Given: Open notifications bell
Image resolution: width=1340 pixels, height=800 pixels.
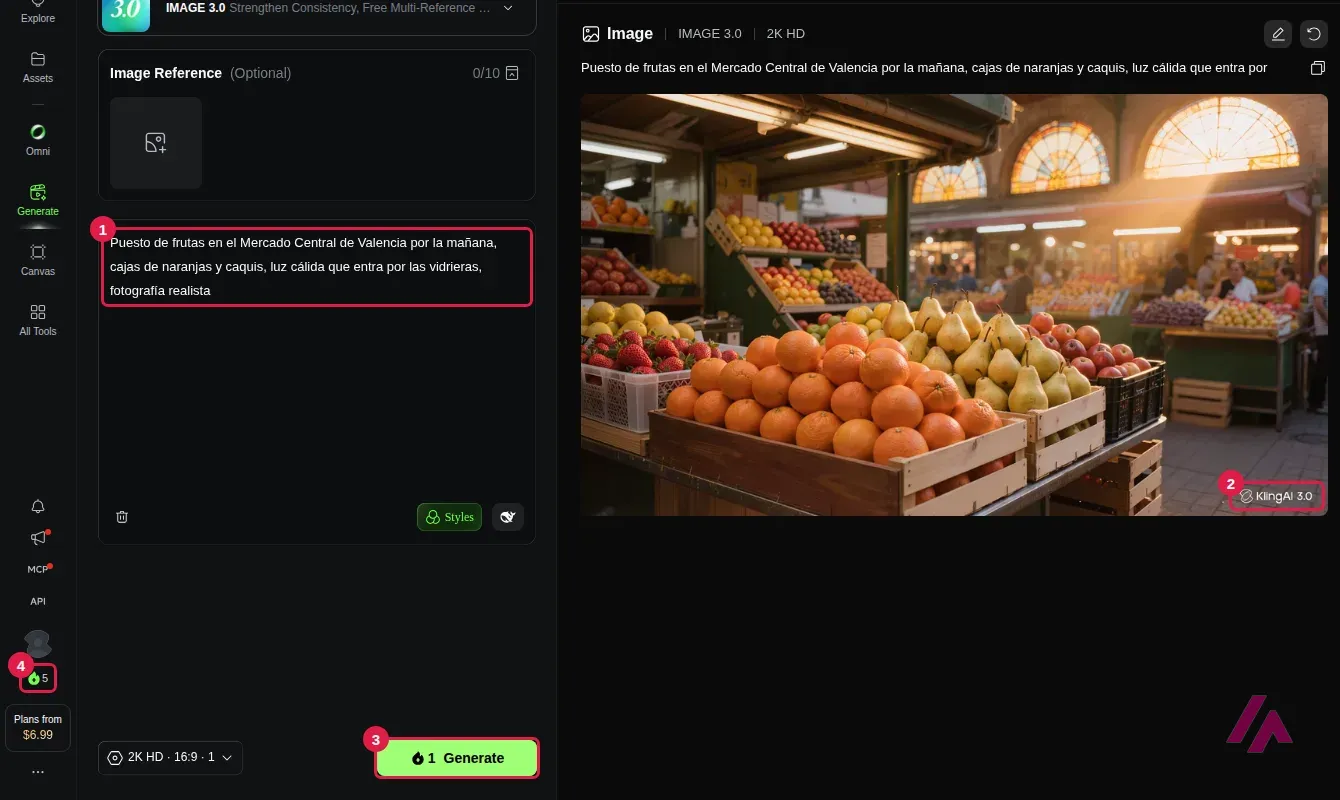Looking at the screenshot, I should coord(38,506).
